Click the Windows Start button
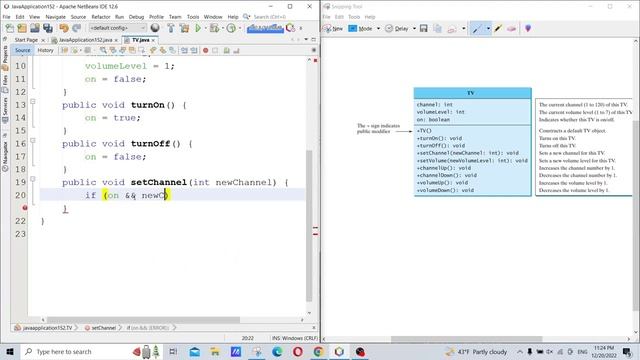 click(x=10, y=351)
